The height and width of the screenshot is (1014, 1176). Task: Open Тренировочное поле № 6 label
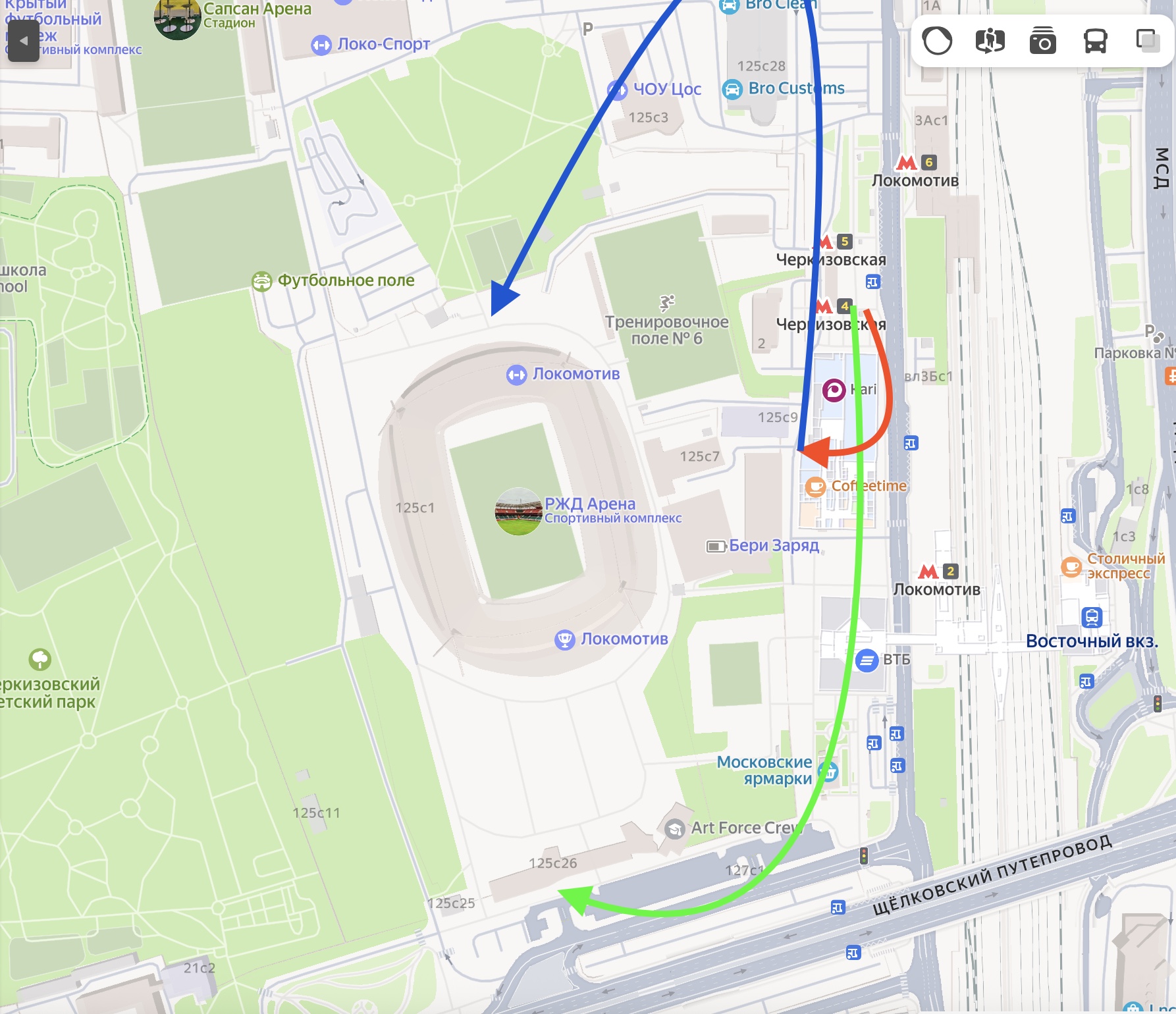(667, 331)
